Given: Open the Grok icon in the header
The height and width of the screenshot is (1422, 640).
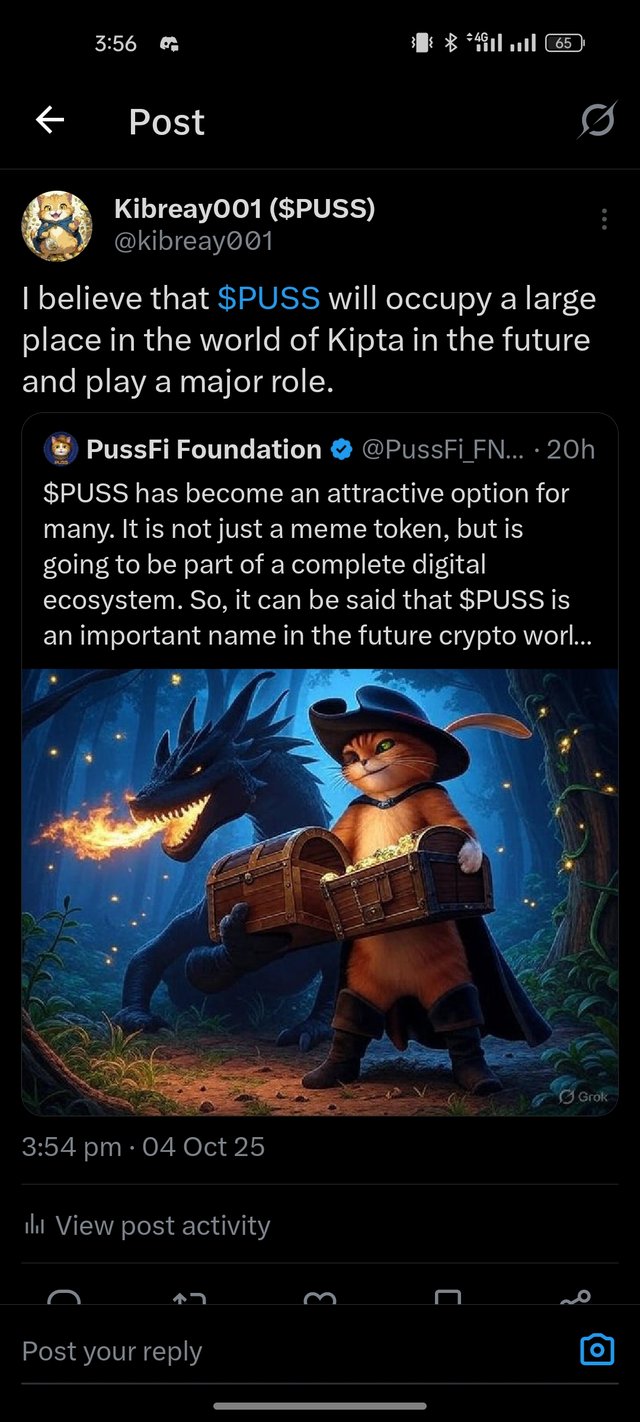Looking at the screenshot, I should click(x=597, y=121).
